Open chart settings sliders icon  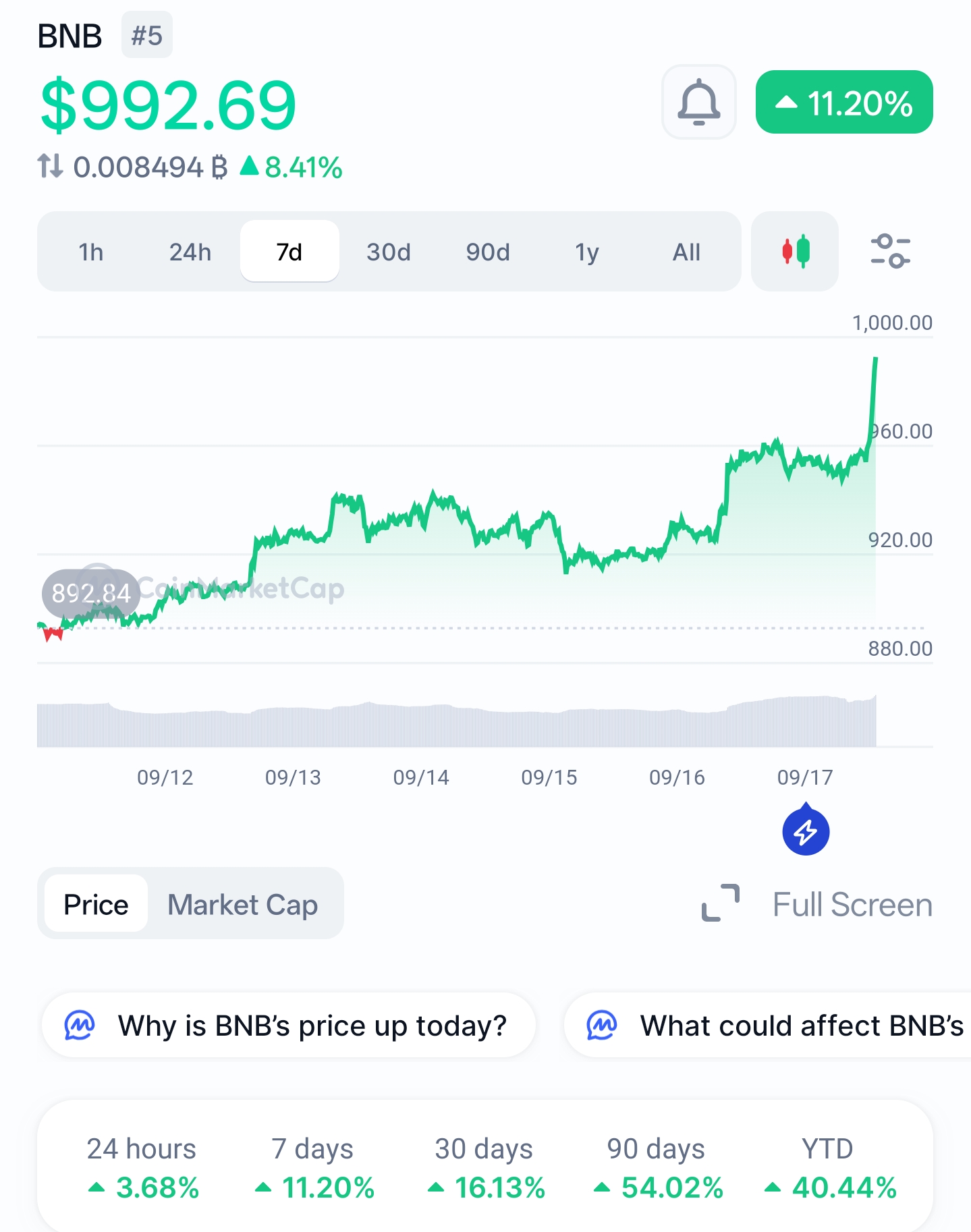point(890,251)
